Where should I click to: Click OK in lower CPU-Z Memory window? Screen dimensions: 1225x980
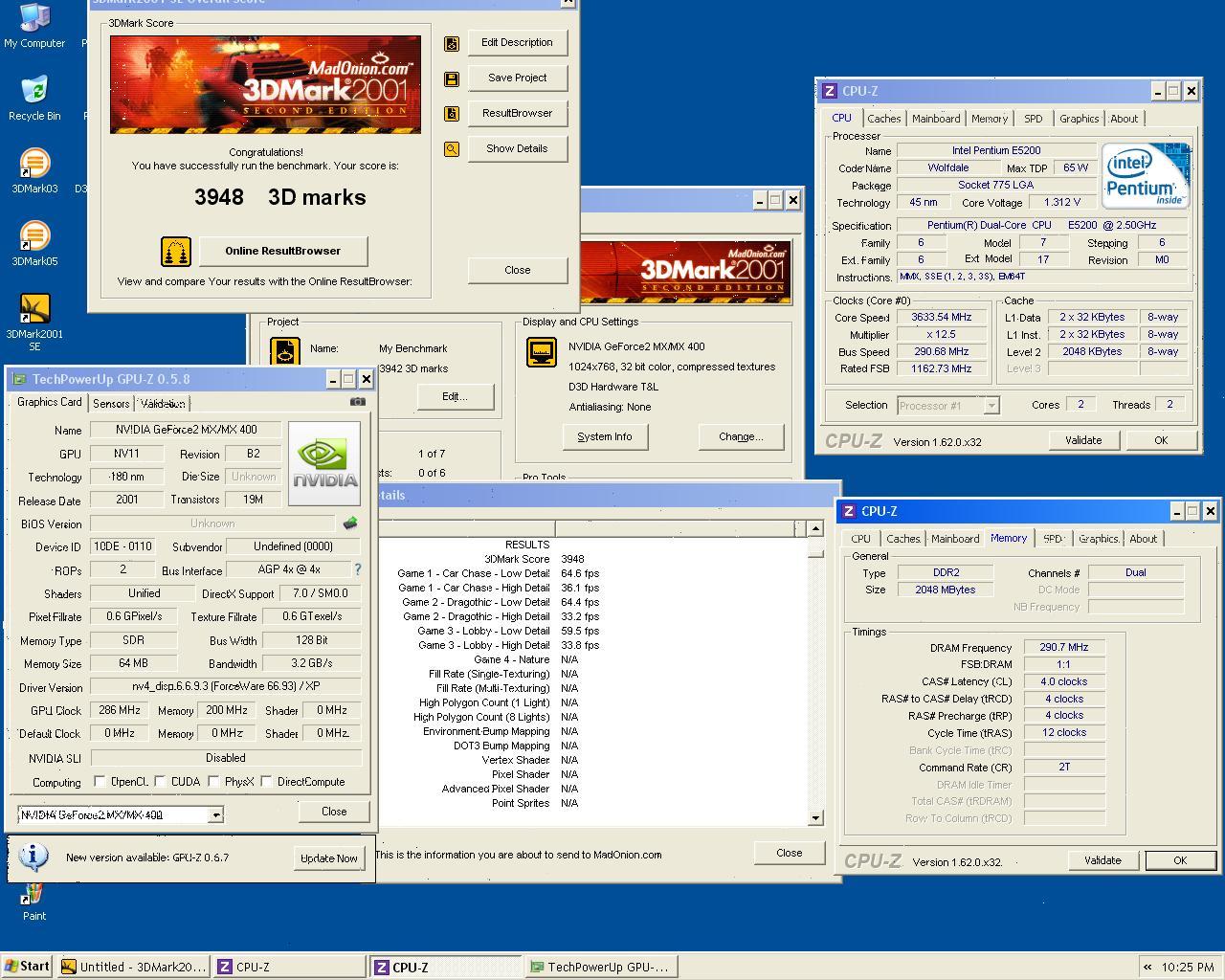(1180, 860)
